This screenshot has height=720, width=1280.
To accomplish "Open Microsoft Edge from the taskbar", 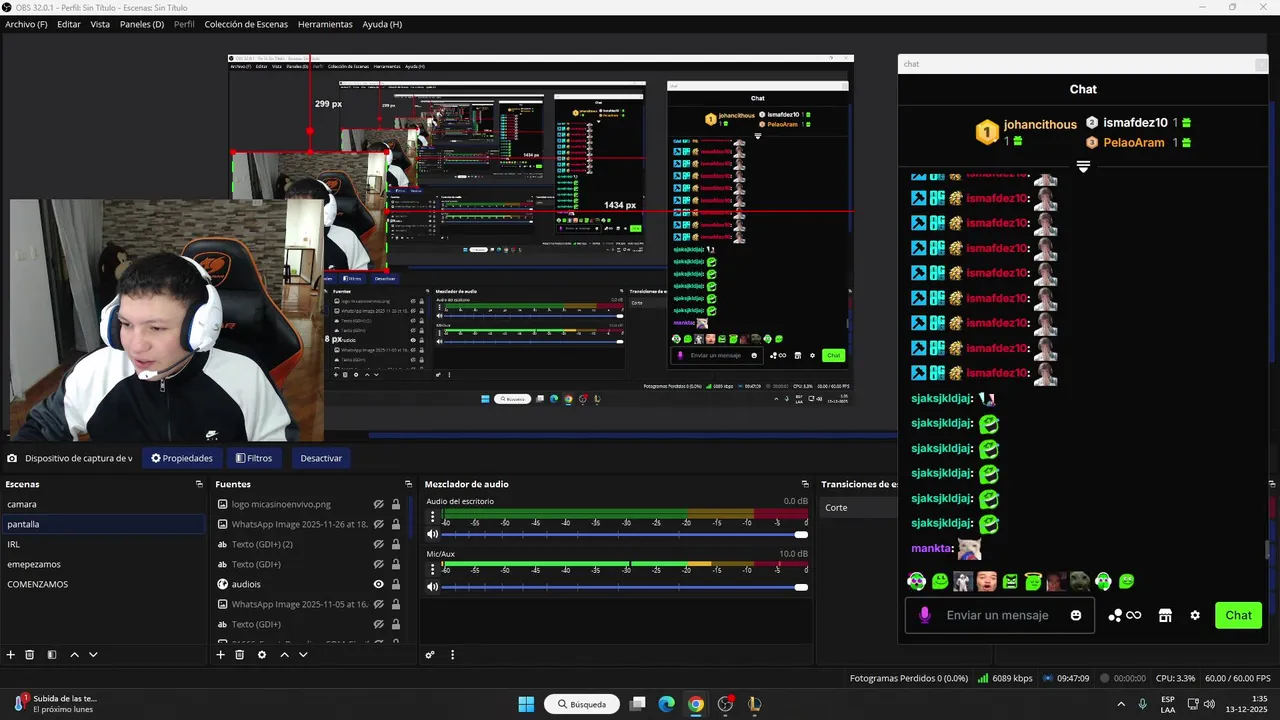I will click(667, 704).
